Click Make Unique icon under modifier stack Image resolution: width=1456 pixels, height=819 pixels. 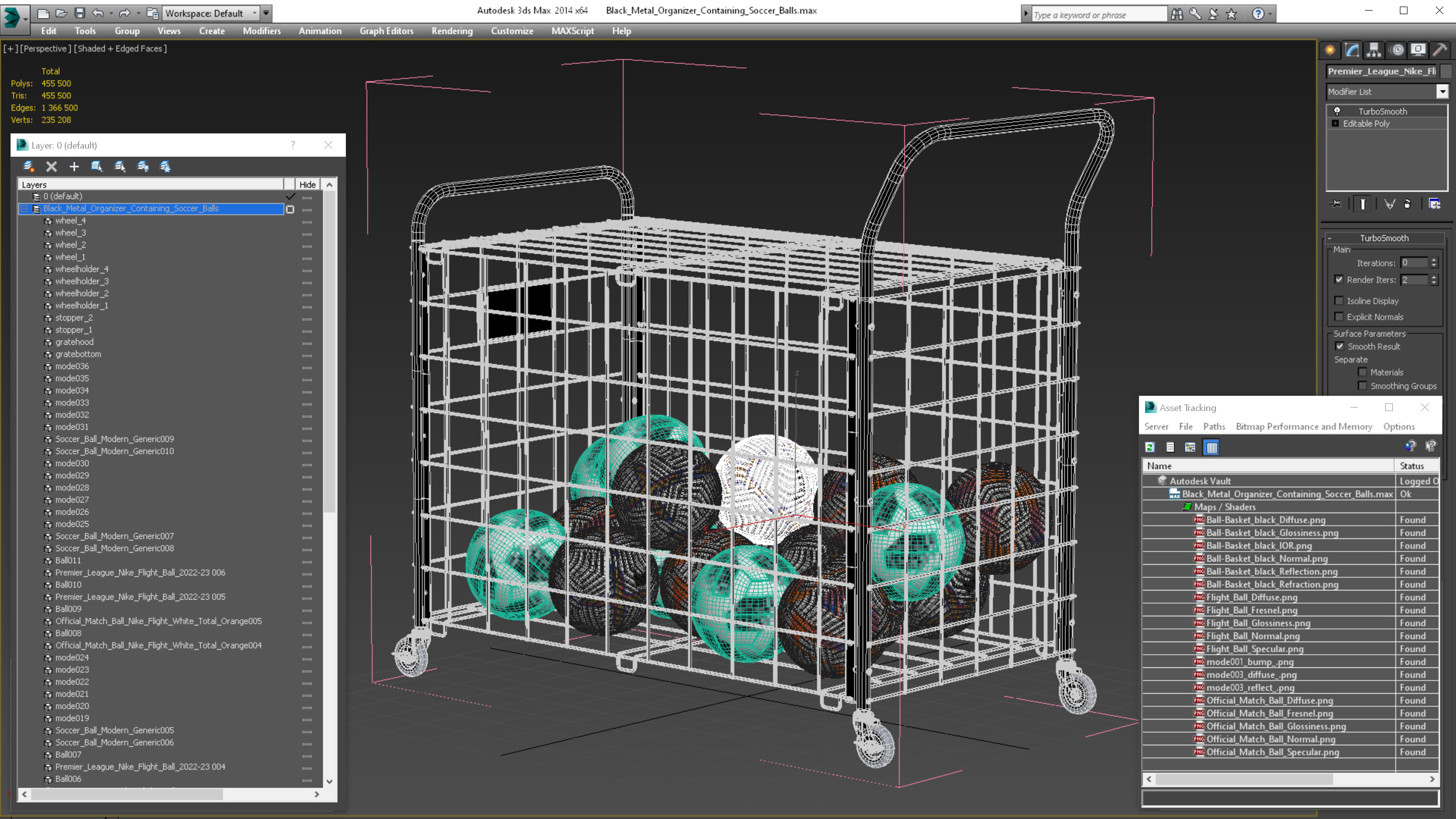[1389, 204]
